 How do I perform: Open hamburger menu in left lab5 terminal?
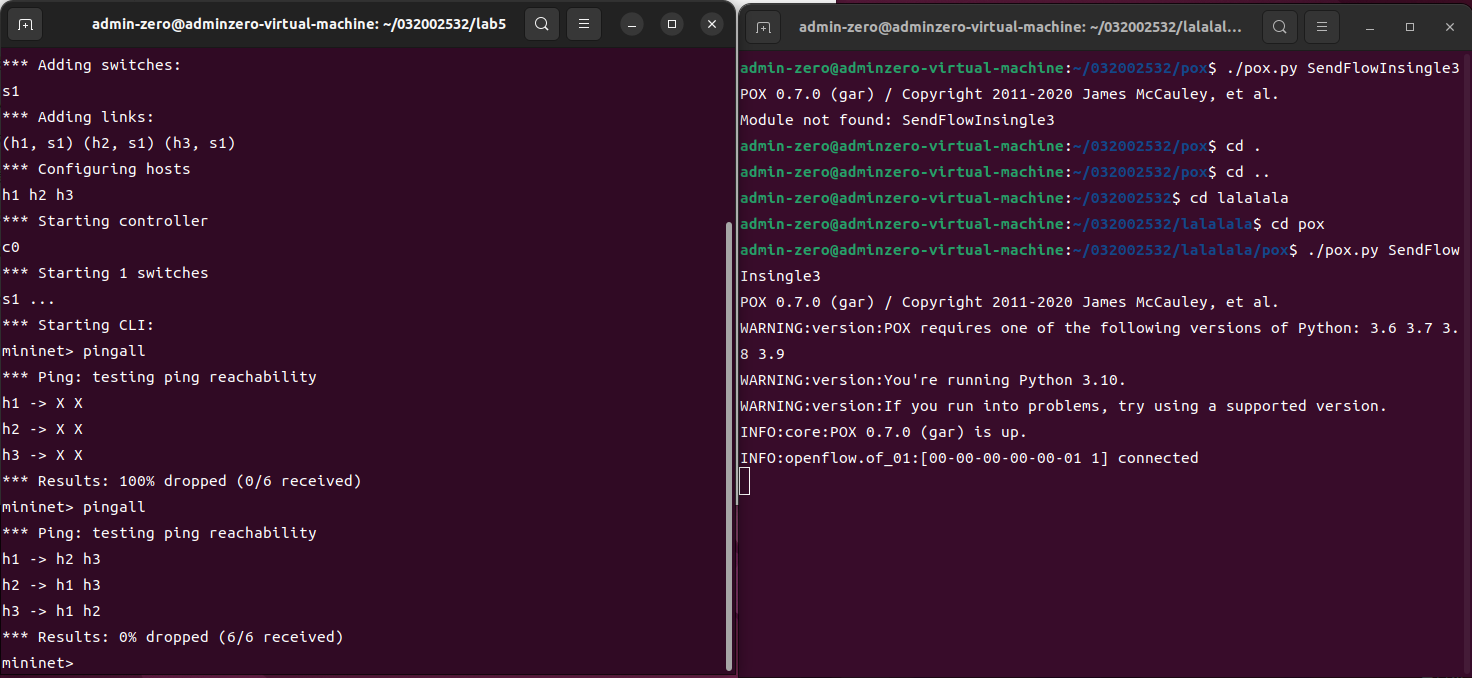(584, 24)
